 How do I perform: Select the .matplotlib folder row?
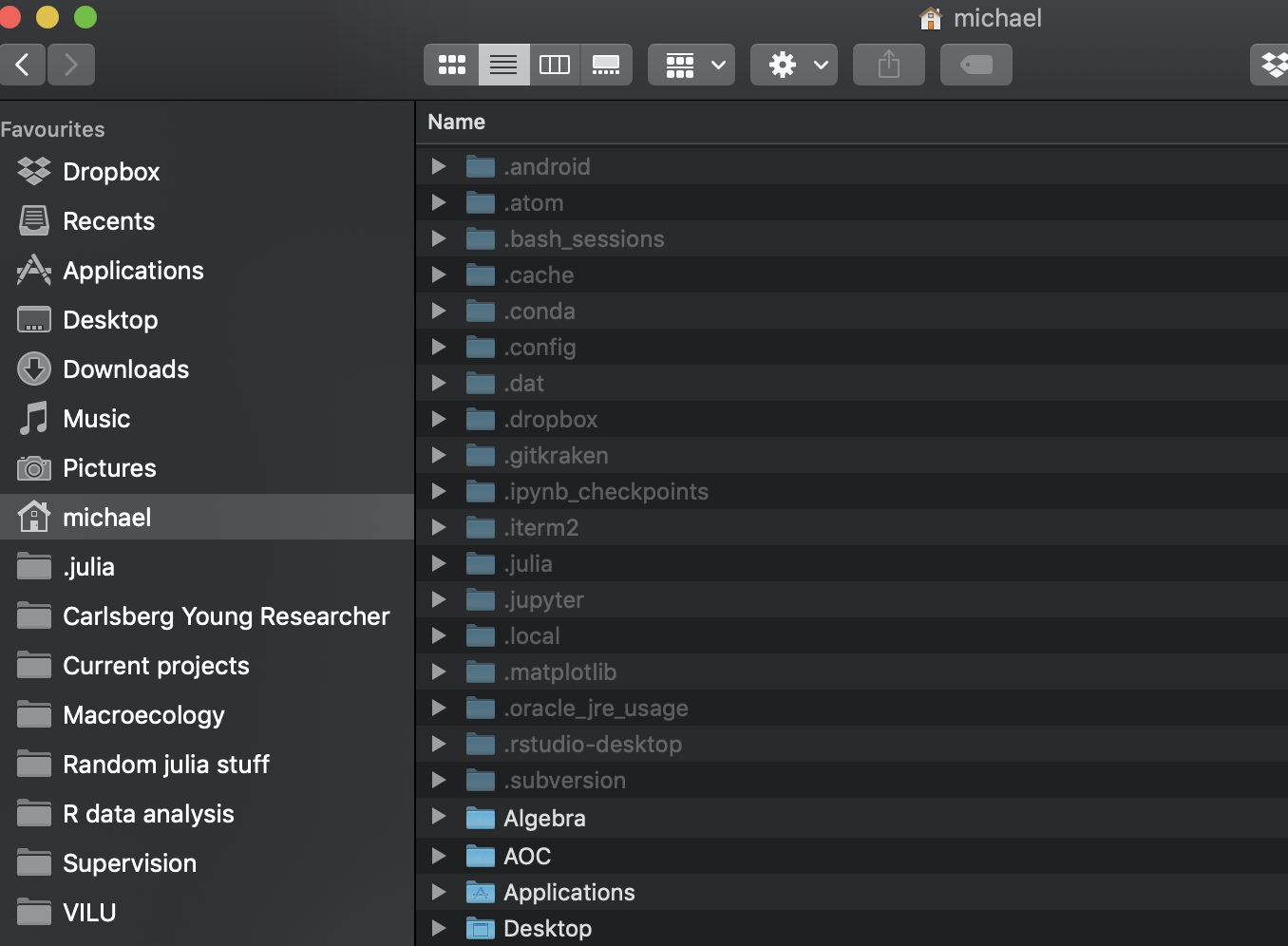(852, 672)
